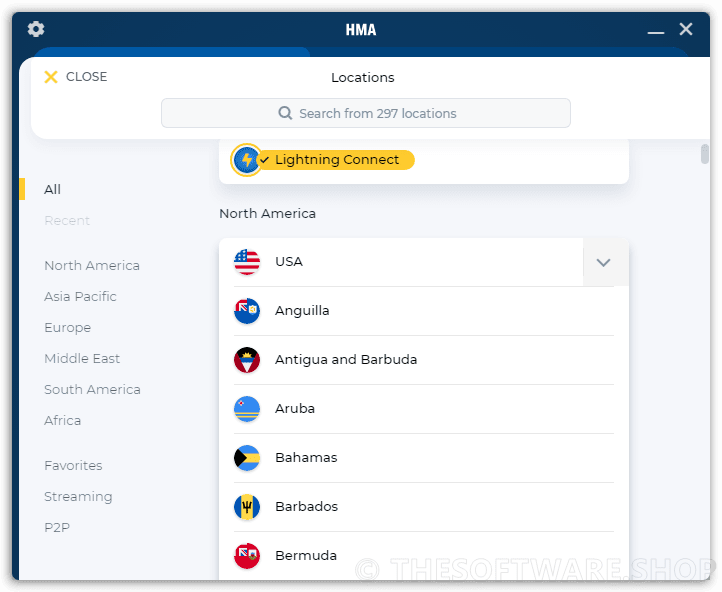Filter by North America in sidebar
Screen dimensions: 722x592
pyautogui.click(x=92, y=266)
